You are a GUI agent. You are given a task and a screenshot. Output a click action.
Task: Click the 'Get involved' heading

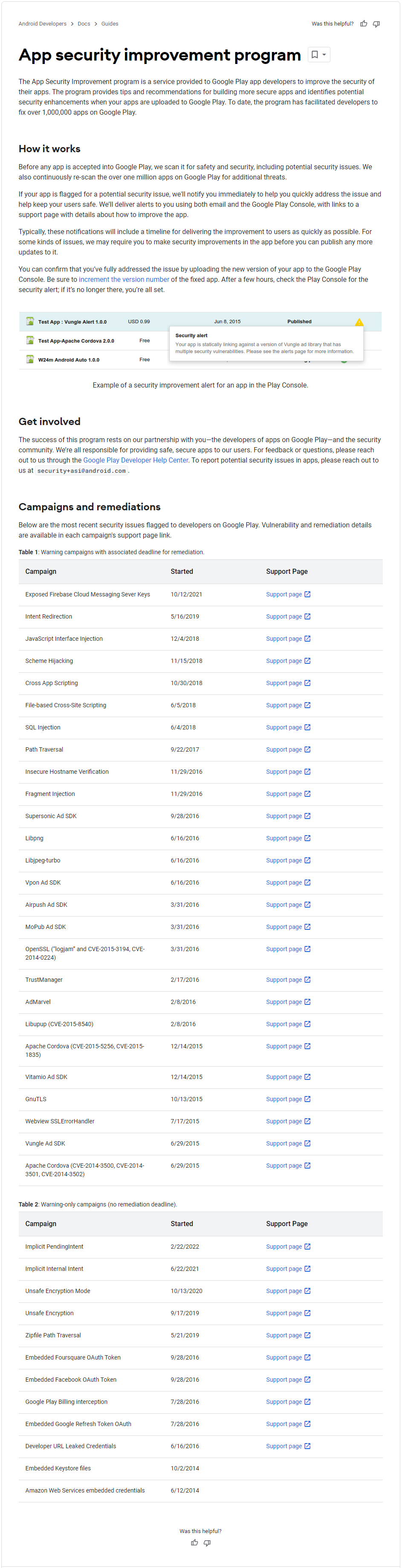[x=49, y=422]
